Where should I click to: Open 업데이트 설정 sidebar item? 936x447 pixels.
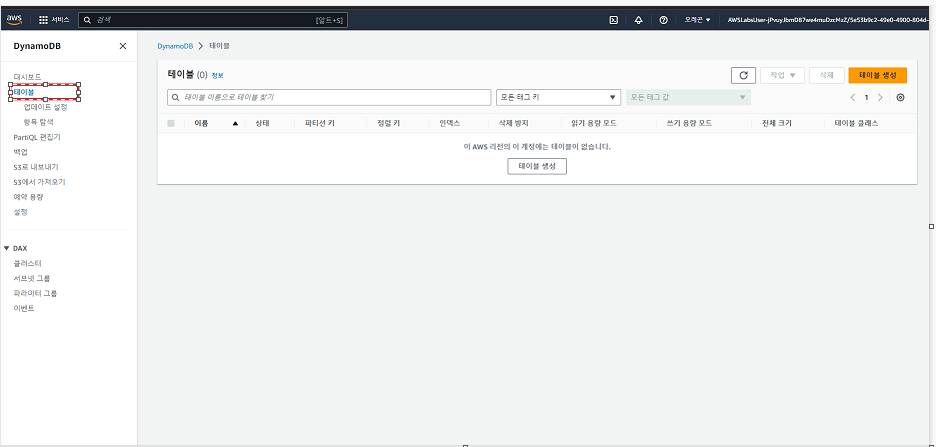coord(45,107)
